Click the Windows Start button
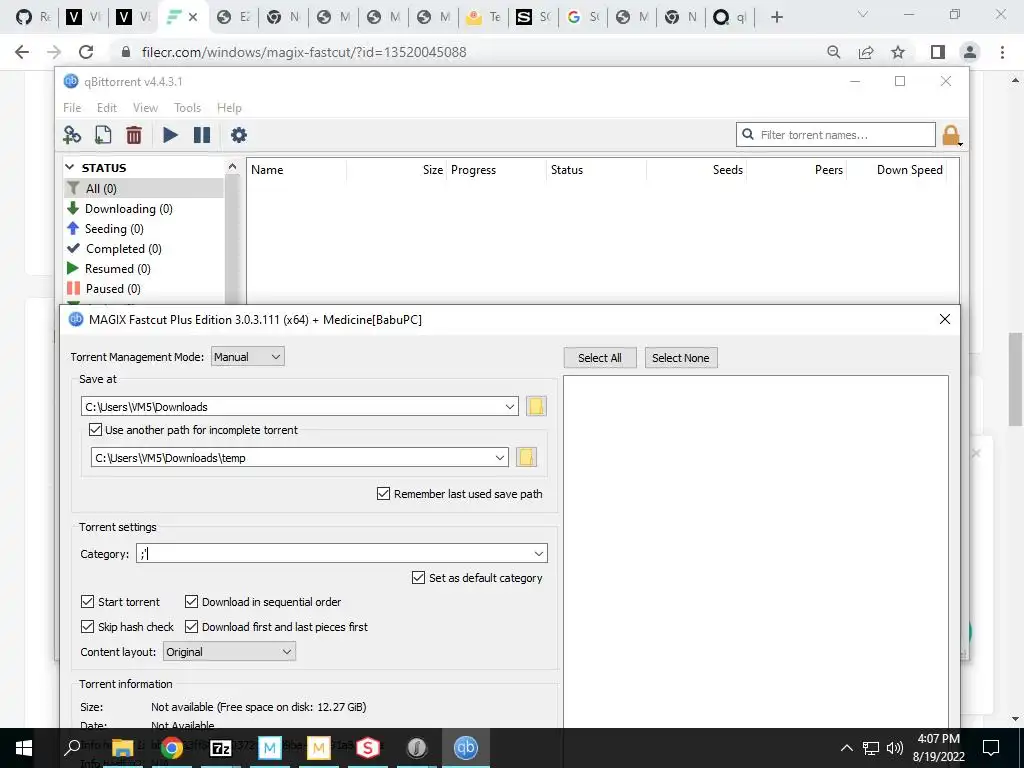Image resolution: width=1024 pixels, height=768 pixels. (24, 748)
